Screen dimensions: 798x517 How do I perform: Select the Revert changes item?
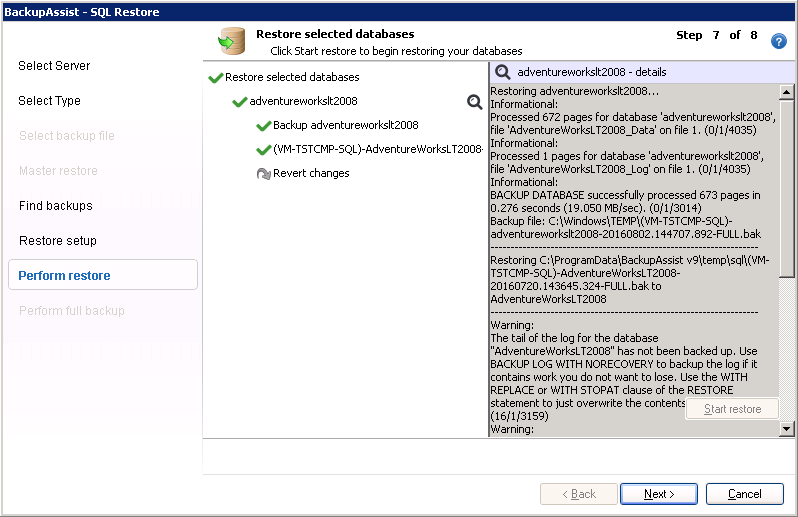pyautogui.click(x=311, y=173)
